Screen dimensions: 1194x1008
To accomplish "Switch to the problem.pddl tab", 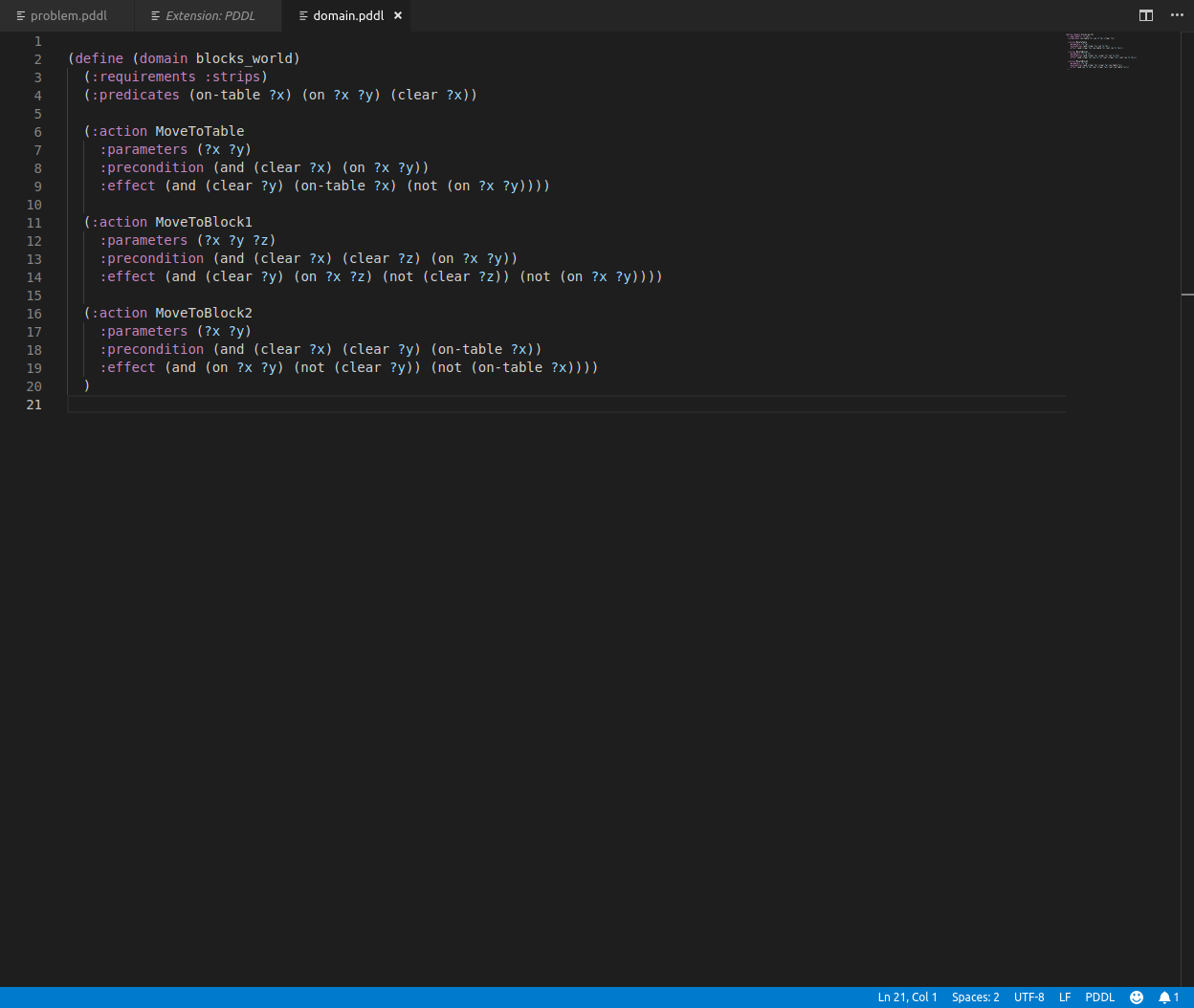I will tap(67, 15).
